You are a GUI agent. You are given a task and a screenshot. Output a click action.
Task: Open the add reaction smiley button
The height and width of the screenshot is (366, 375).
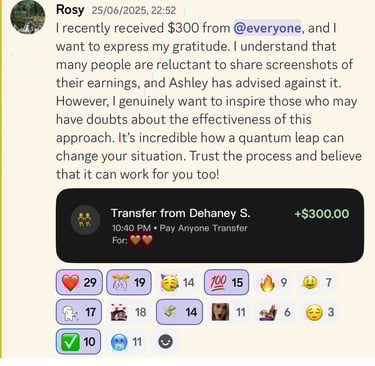(x=166, y=341)
